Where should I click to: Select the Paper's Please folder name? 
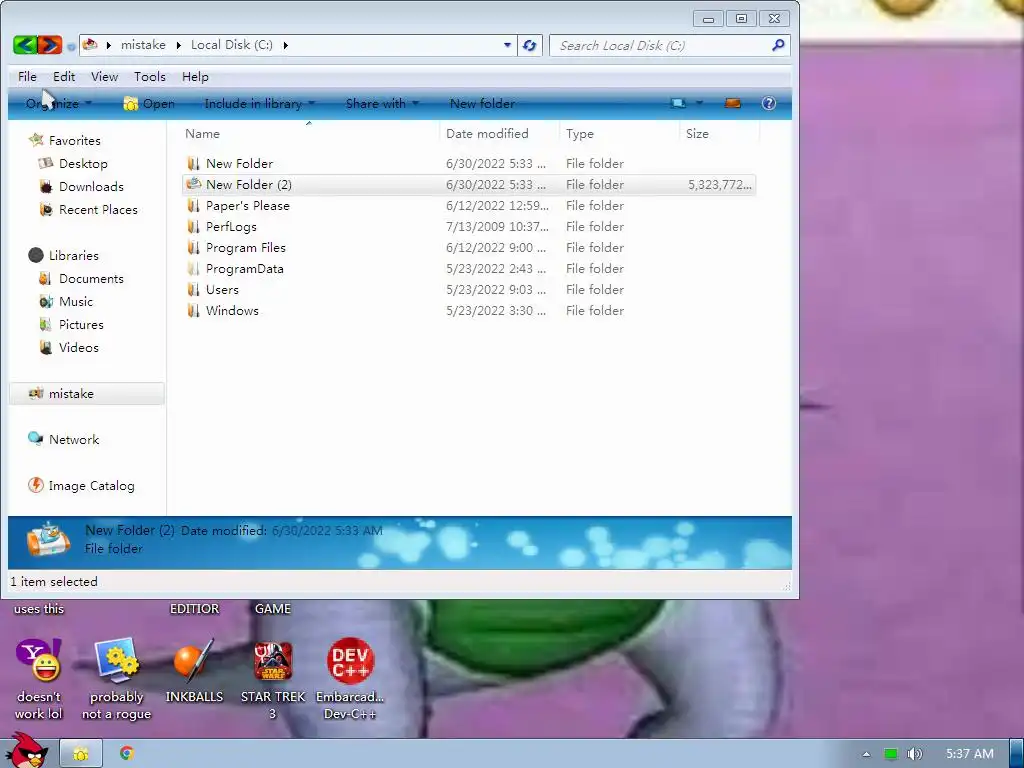pyautogui.click(x=248, y=206)
